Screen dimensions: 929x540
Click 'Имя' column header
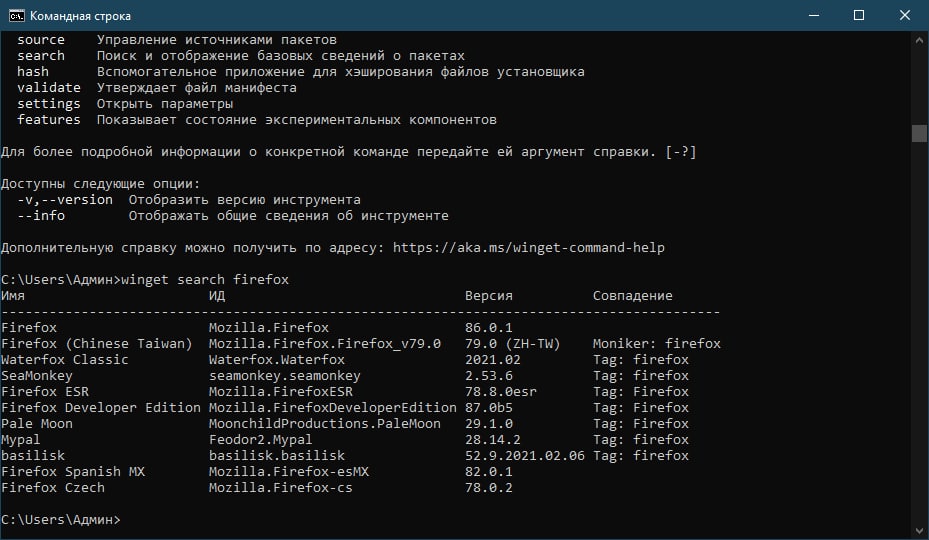coord(12,296)
